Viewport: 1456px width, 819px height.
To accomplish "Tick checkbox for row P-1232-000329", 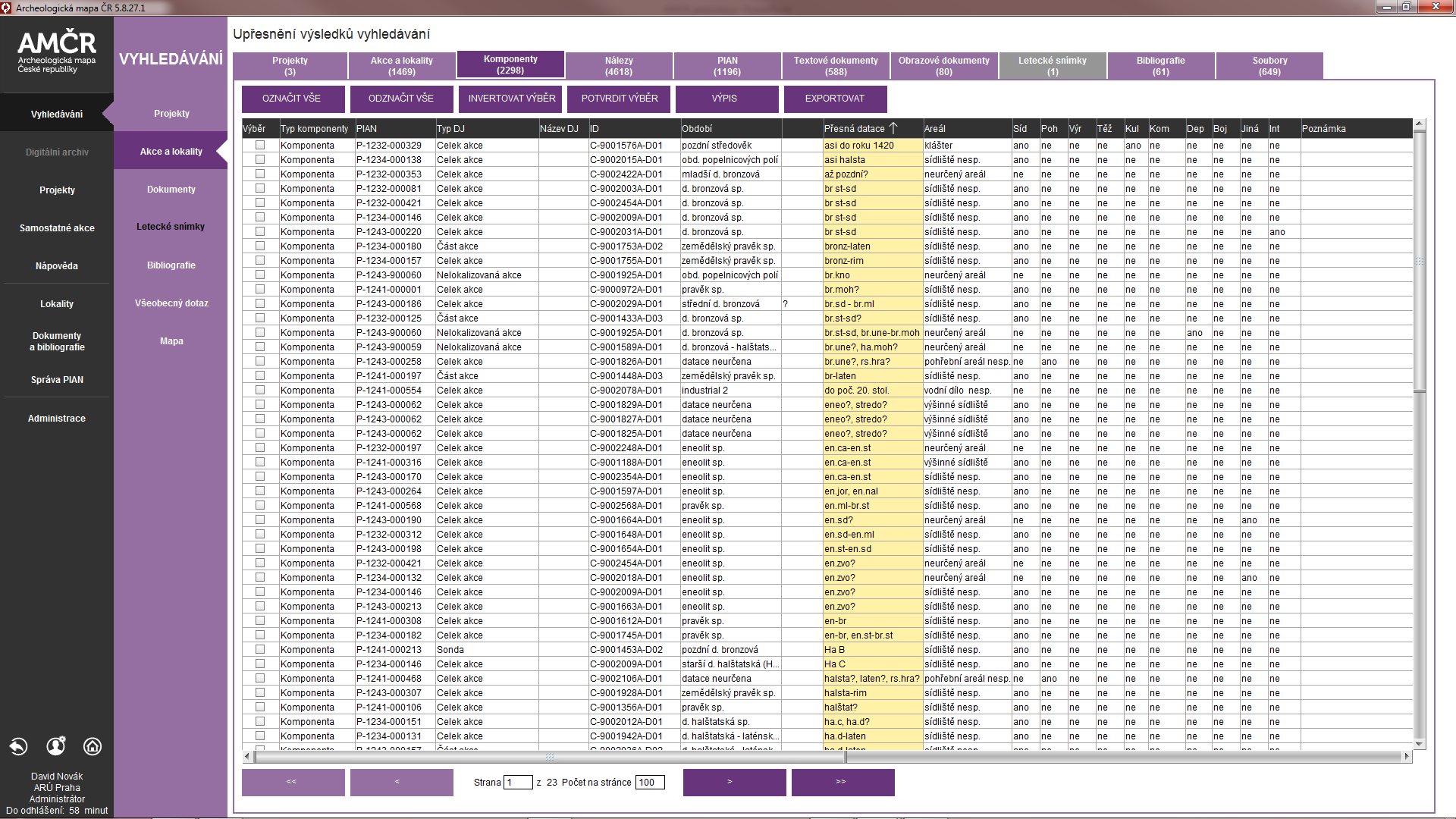I will pyautogui.click(x=260, y=145).
